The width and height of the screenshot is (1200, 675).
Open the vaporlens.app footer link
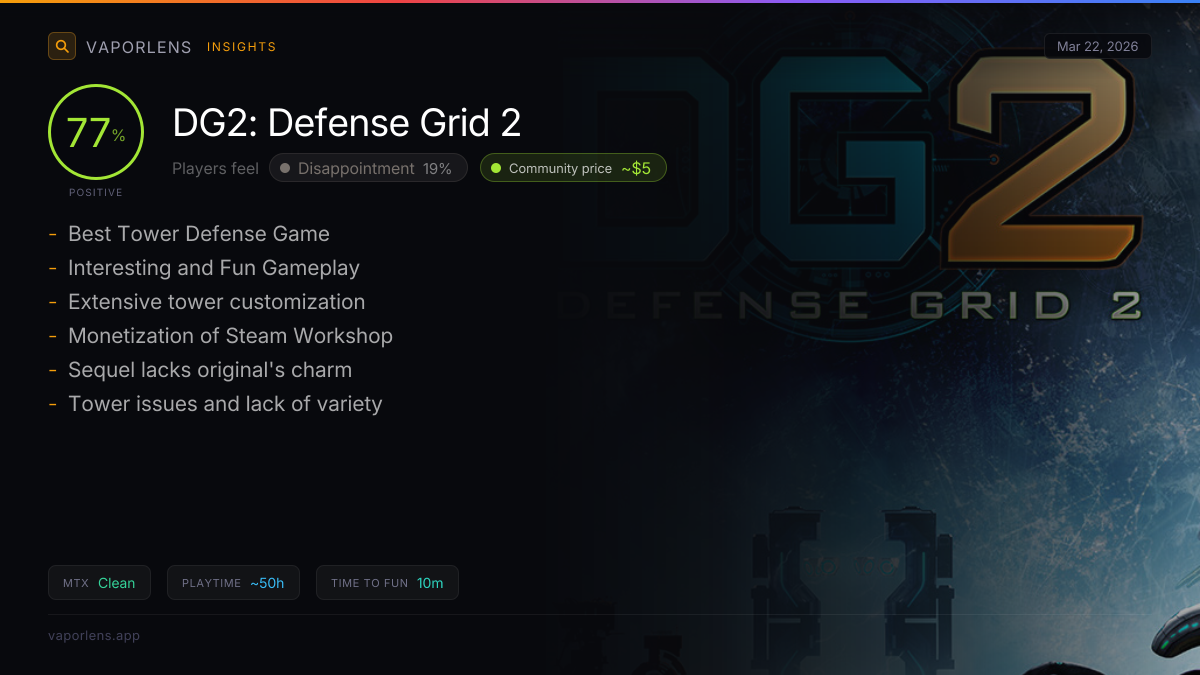tap(94, 635)
